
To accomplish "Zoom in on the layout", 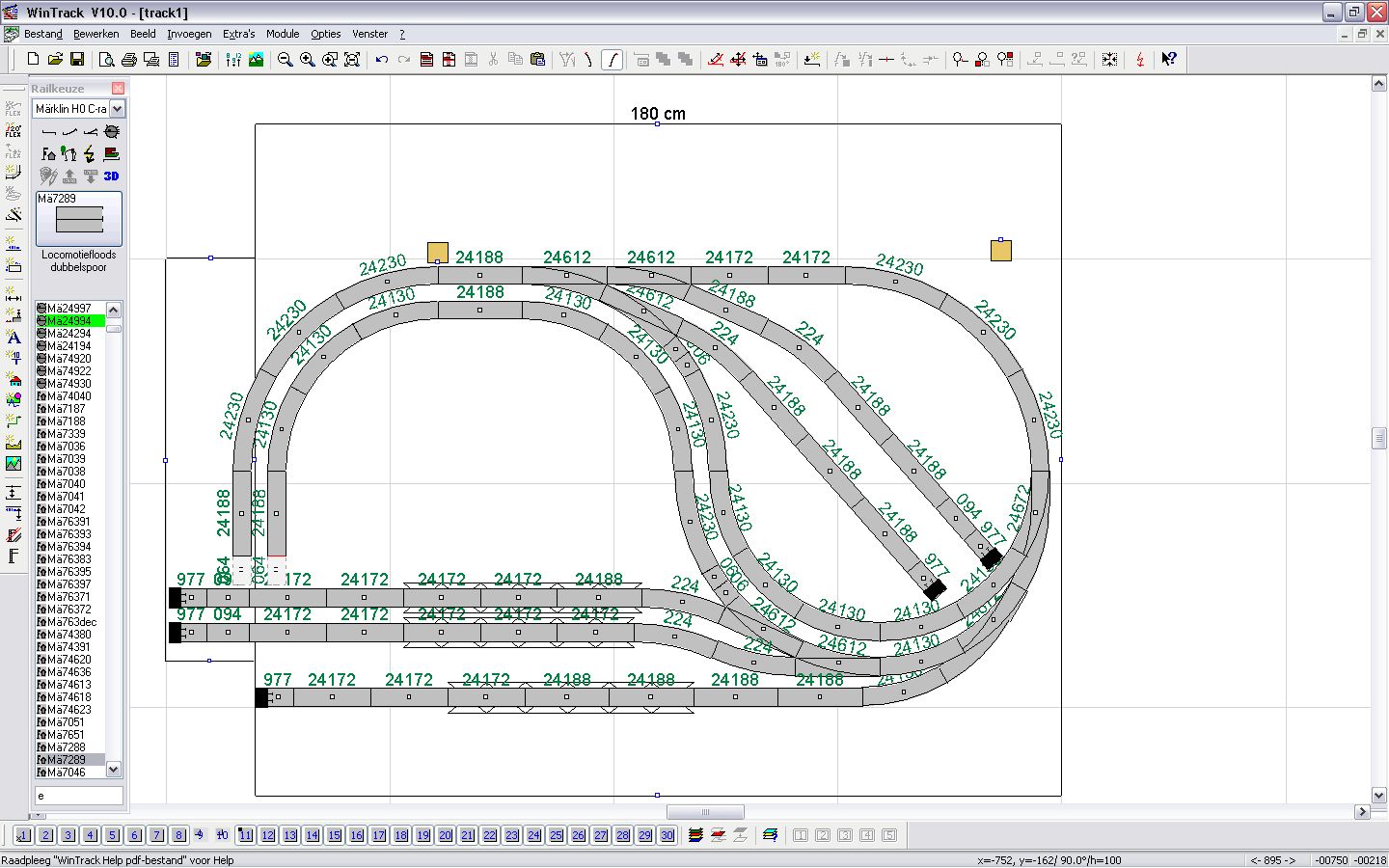I will click(x=307, y=59).
